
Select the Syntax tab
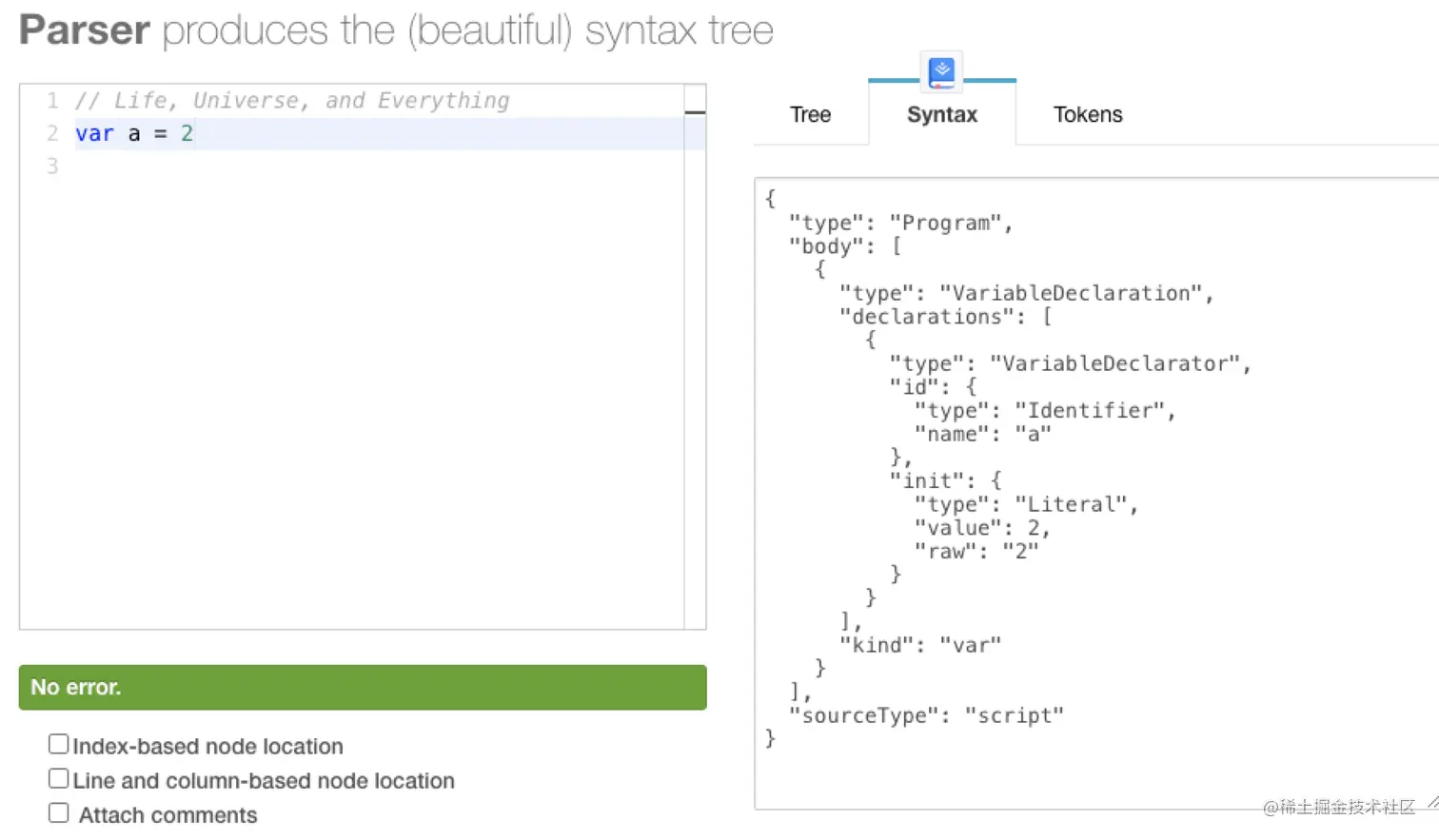[x=942, y=115]
